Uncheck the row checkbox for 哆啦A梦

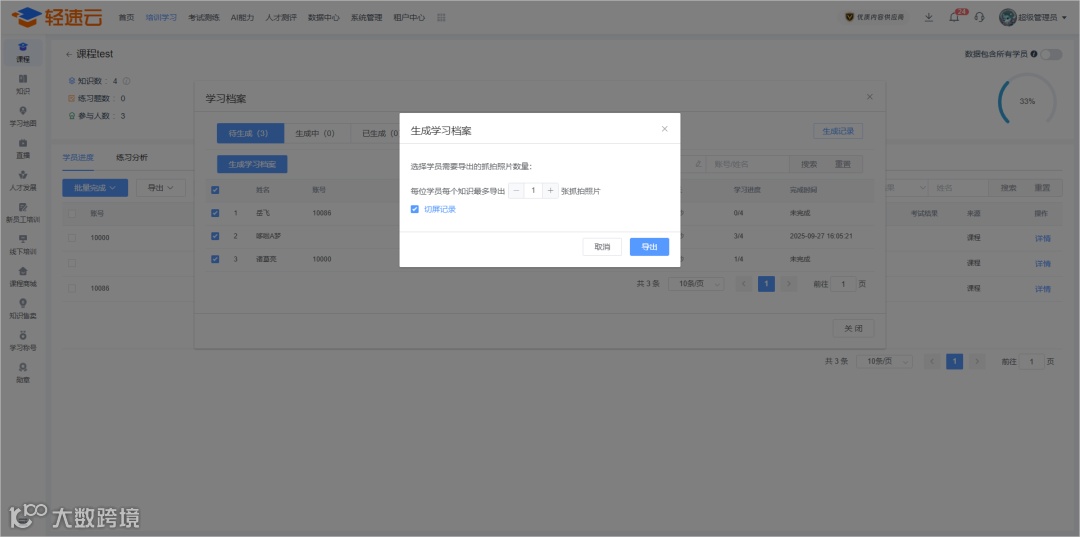pos(215,236)
